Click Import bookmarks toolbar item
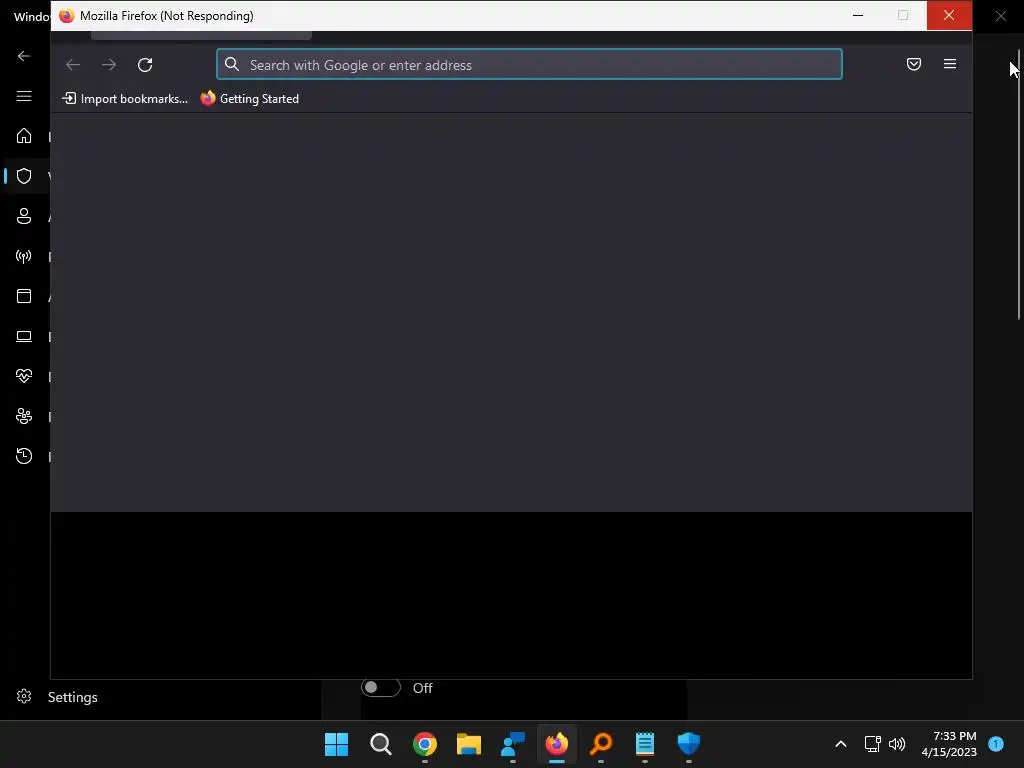The height and width of the screenshot is (768, 1024). [125, 99]
